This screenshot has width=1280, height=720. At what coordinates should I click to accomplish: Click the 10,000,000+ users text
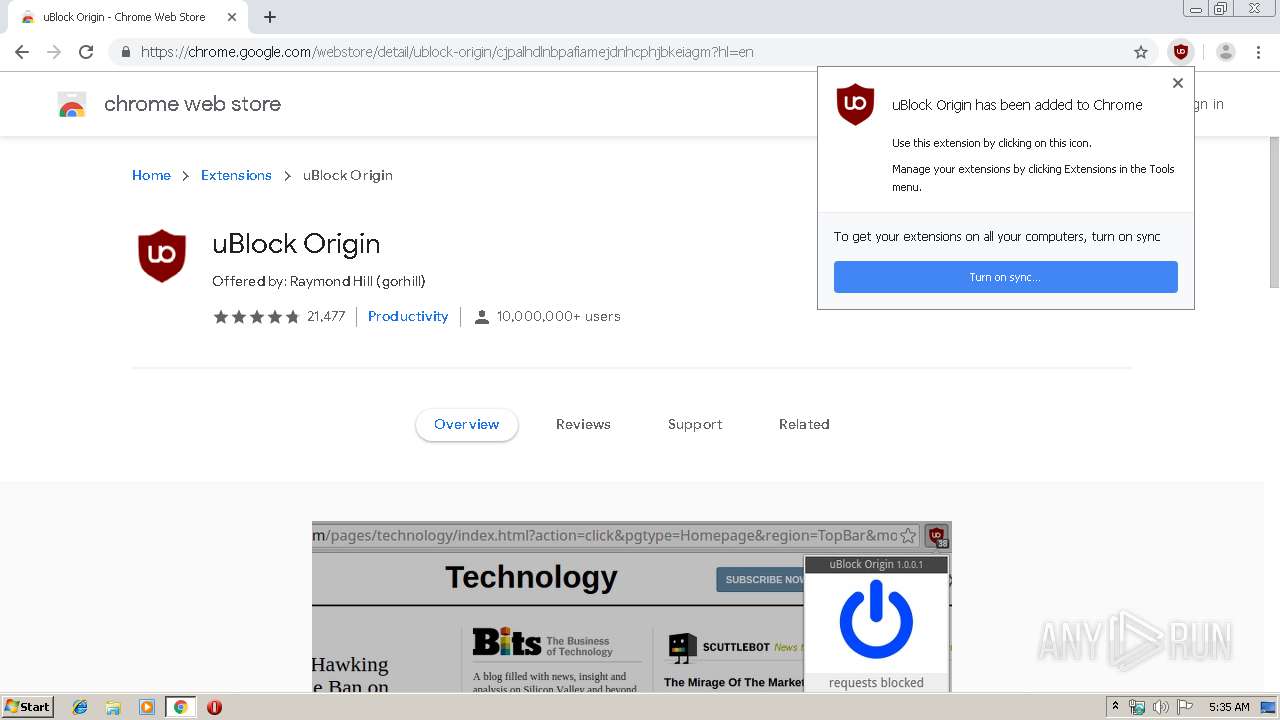tap(559, 316)
